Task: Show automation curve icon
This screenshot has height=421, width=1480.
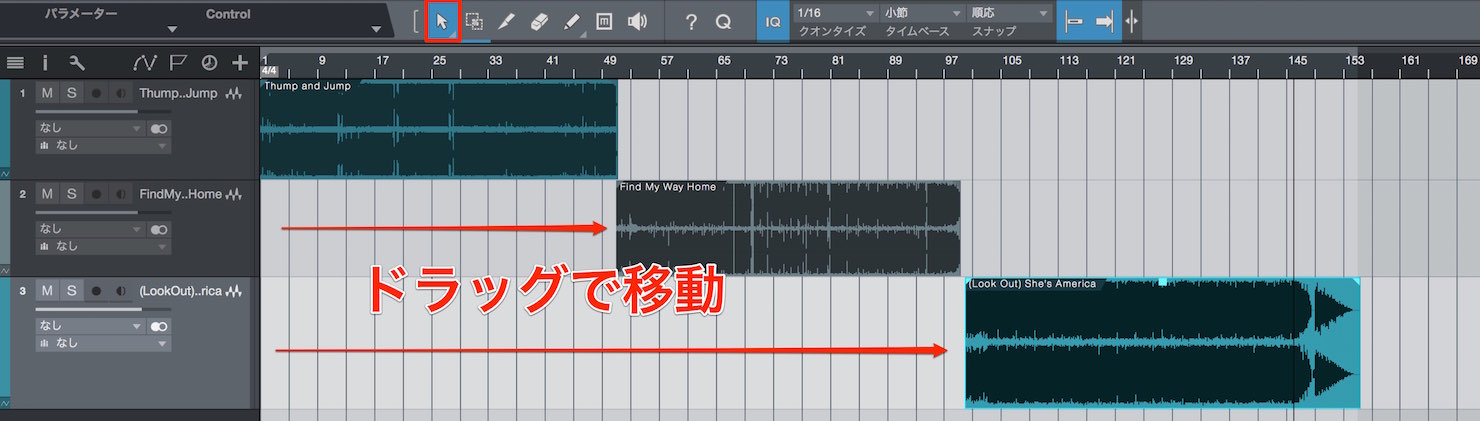Action: pyautogui.click(x=145, y=63)
